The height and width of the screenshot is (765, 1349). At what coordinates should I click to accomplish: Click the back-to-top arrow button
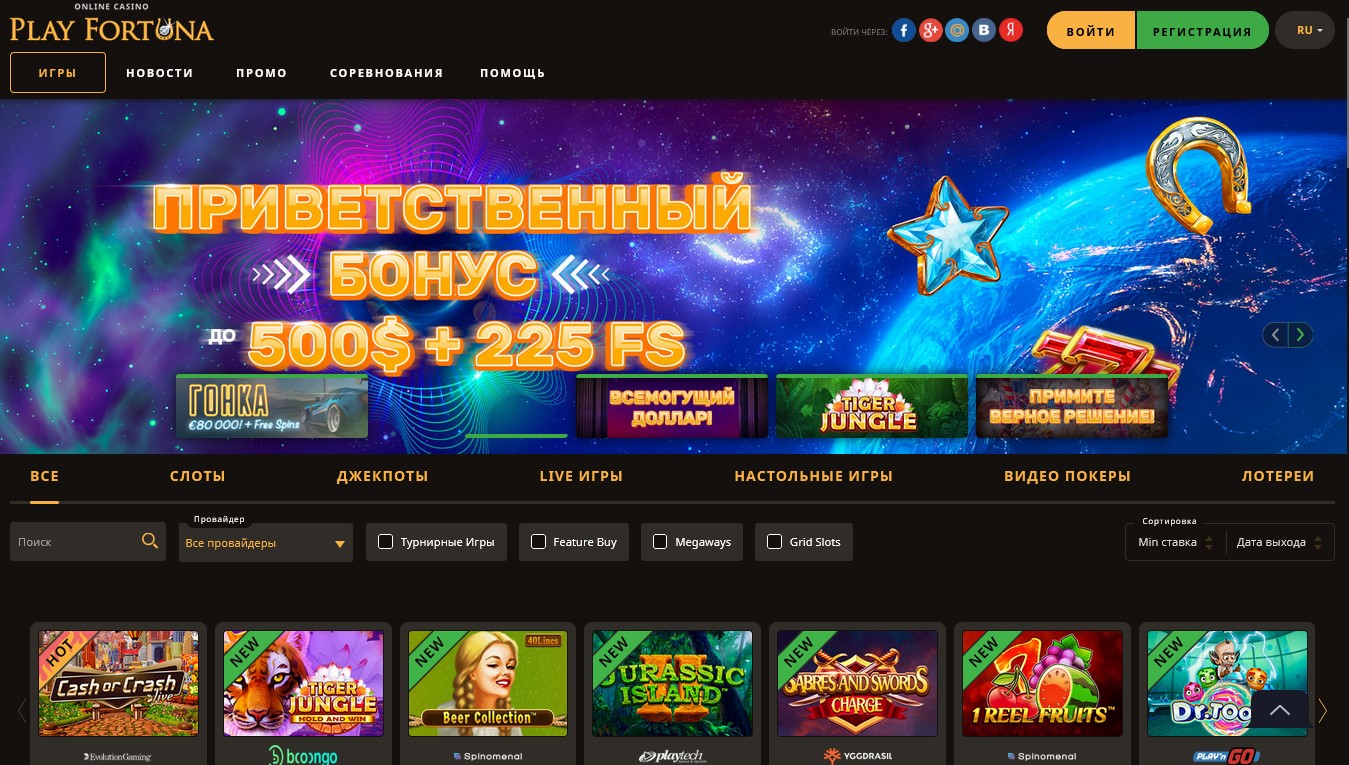click(x=1279, y=709)
